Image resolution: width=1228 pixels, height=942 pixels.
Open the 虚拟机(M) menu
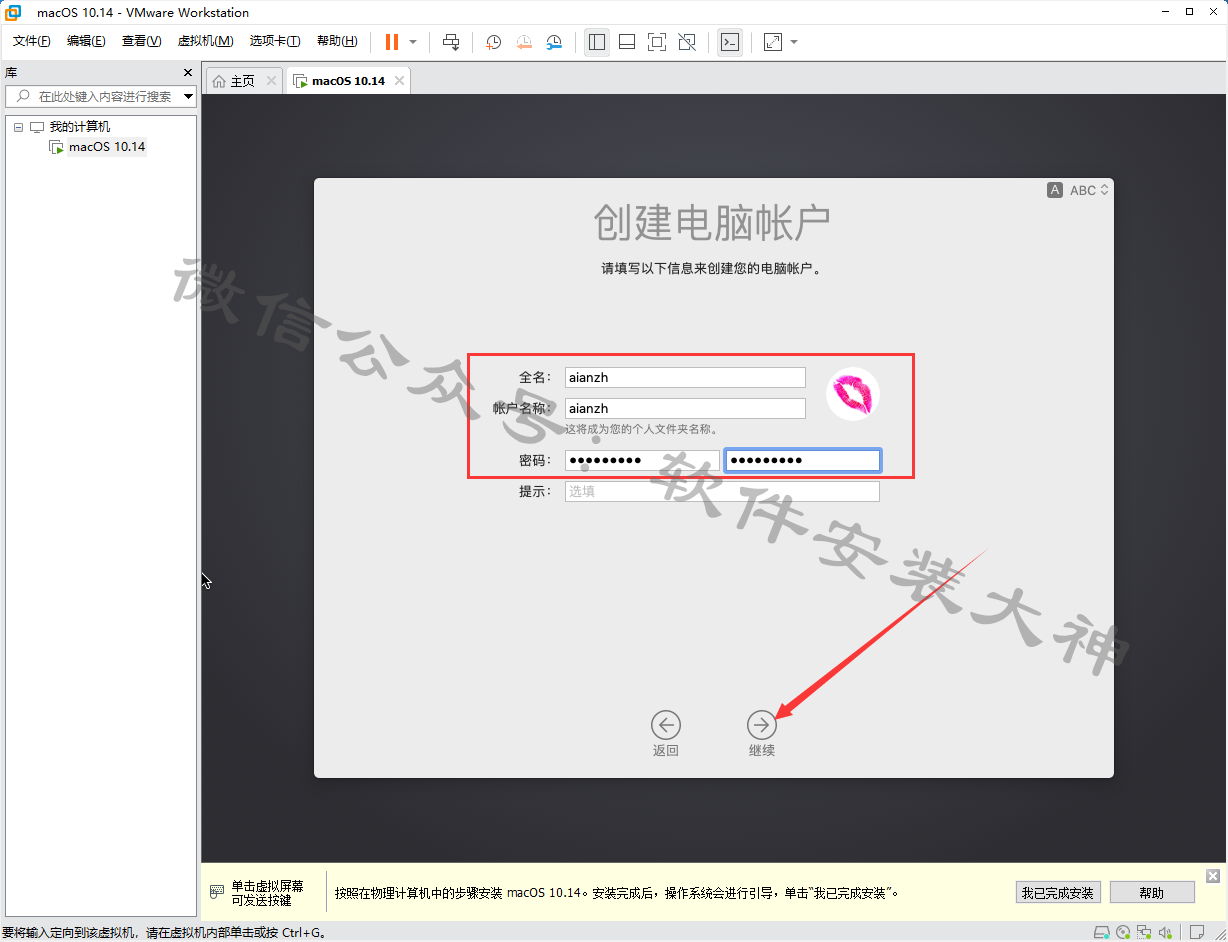click(205, 41)
